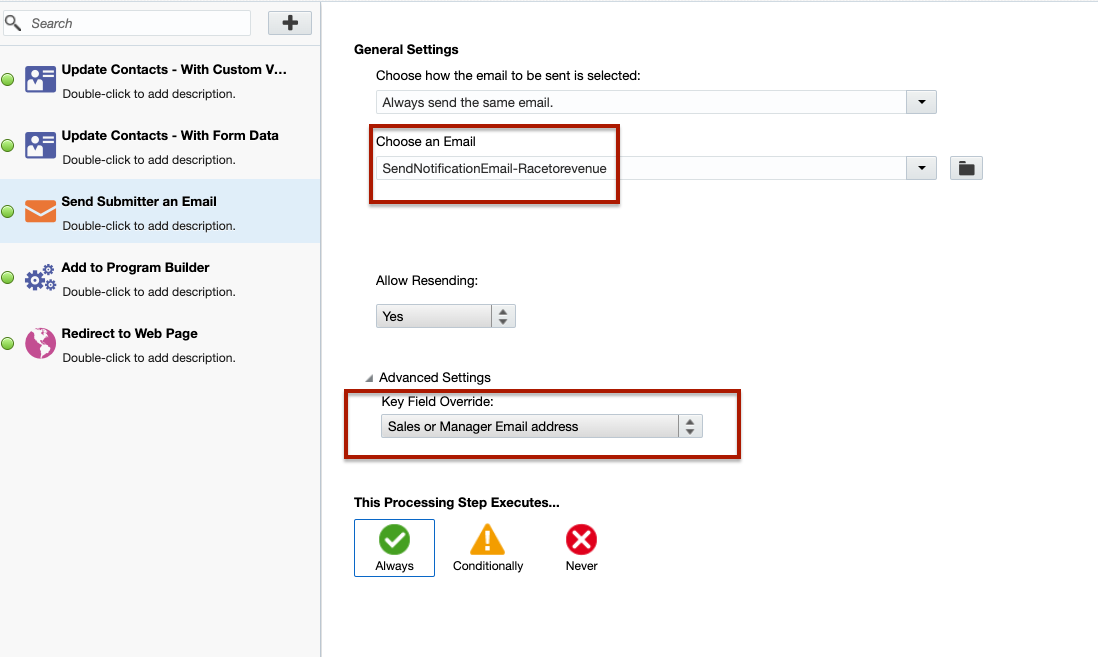Select the Add to Program Builder step
Viewport: 1098px width, 657px height.
(x=135, y=268)
